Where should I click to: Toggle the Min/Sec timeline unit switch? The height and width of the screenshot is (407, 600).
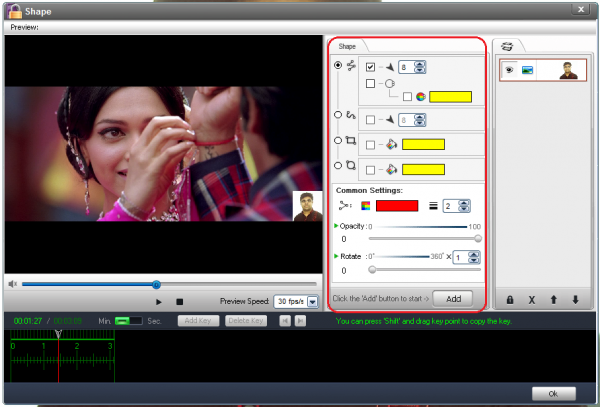click(129, 321)
